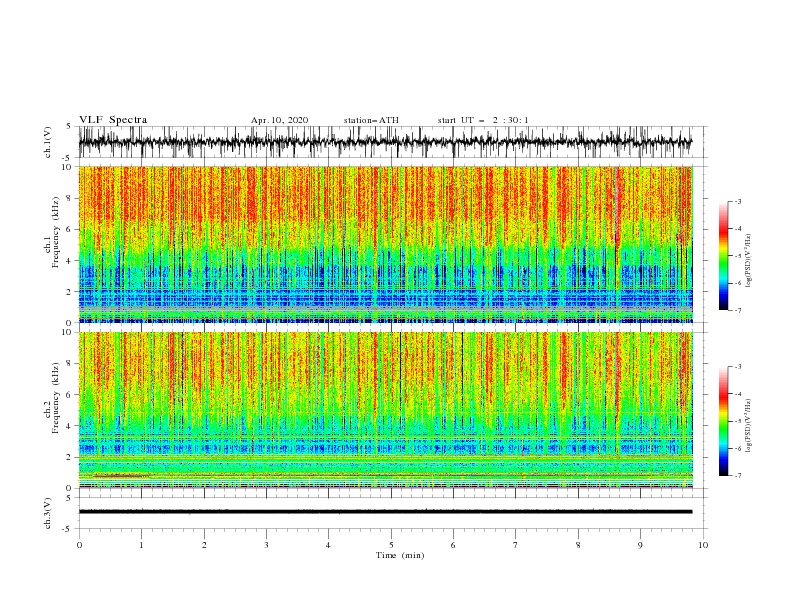Click the -7 label on upper colorbar
This screenshot has width=792, height=612.
pos(737,310)
